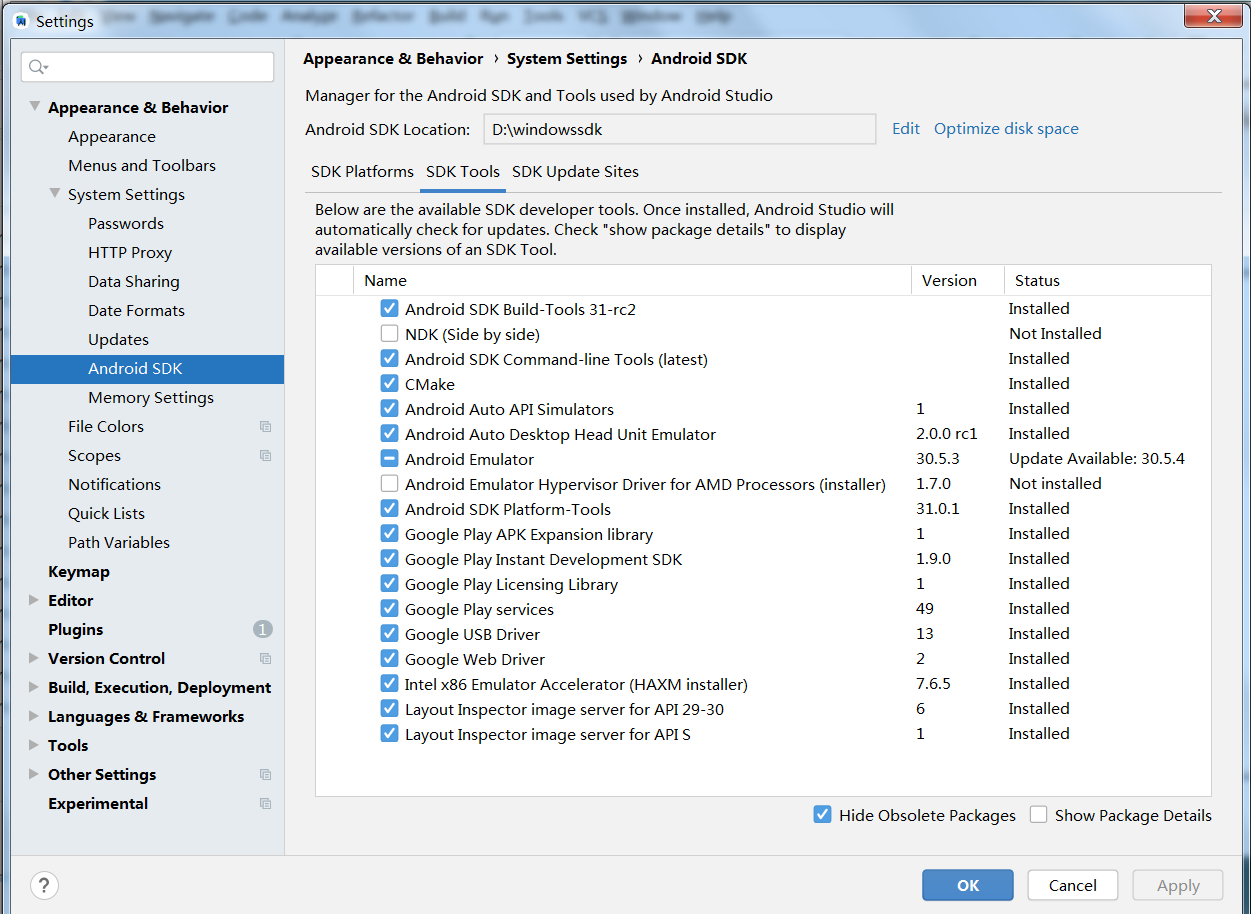
Task: Uncheck Android SDK Build-Tools 31-rc2
Action: pos(389,309)
